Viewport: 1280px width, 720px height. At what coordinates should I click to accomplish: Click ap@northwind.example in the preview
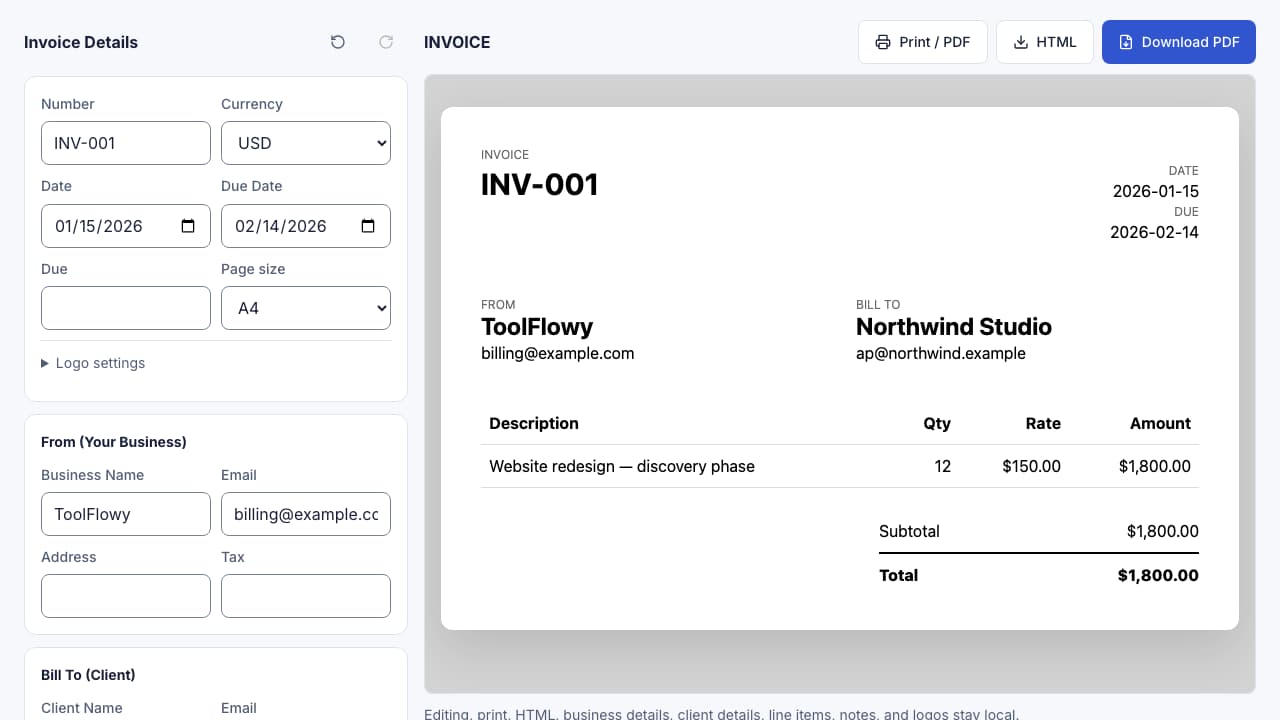(941, 353)
